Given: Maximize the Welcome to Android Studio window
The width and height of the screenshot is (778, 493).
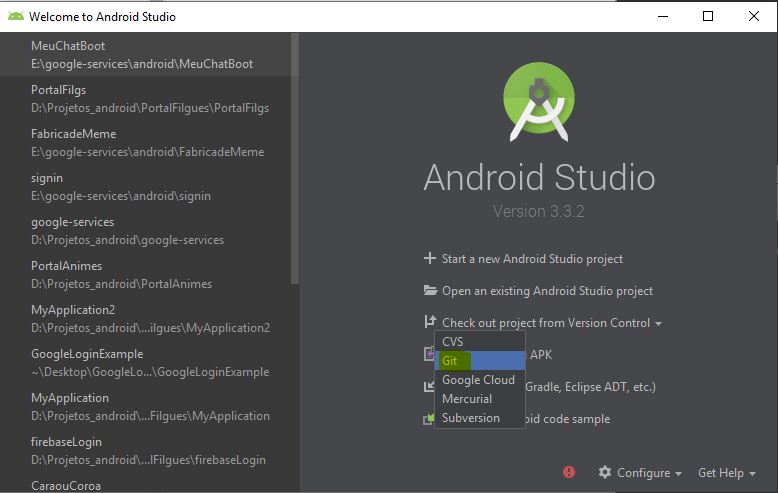Looking at the screenshot, I should click(x=708, y=16).
